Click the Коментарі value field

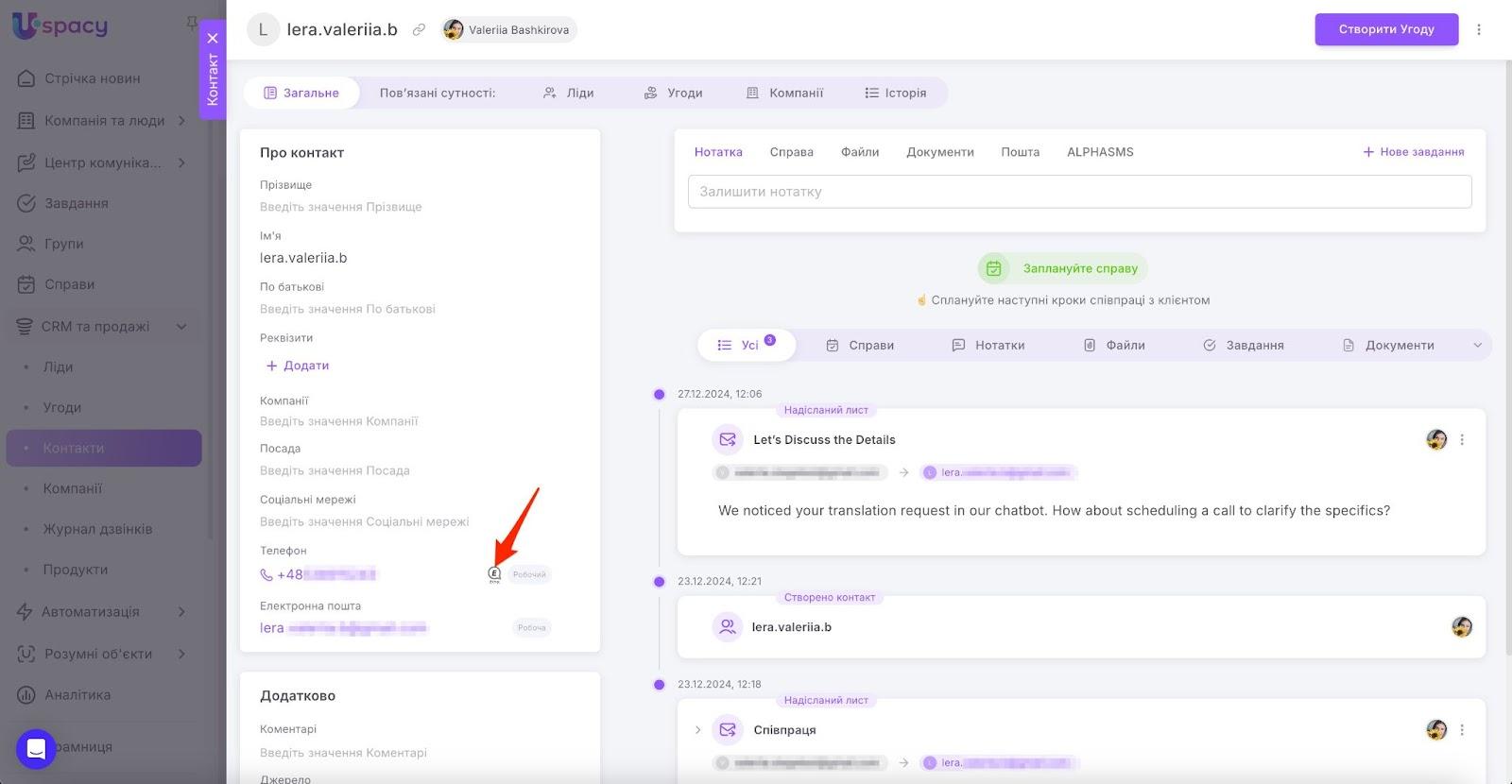coord(344,753)
